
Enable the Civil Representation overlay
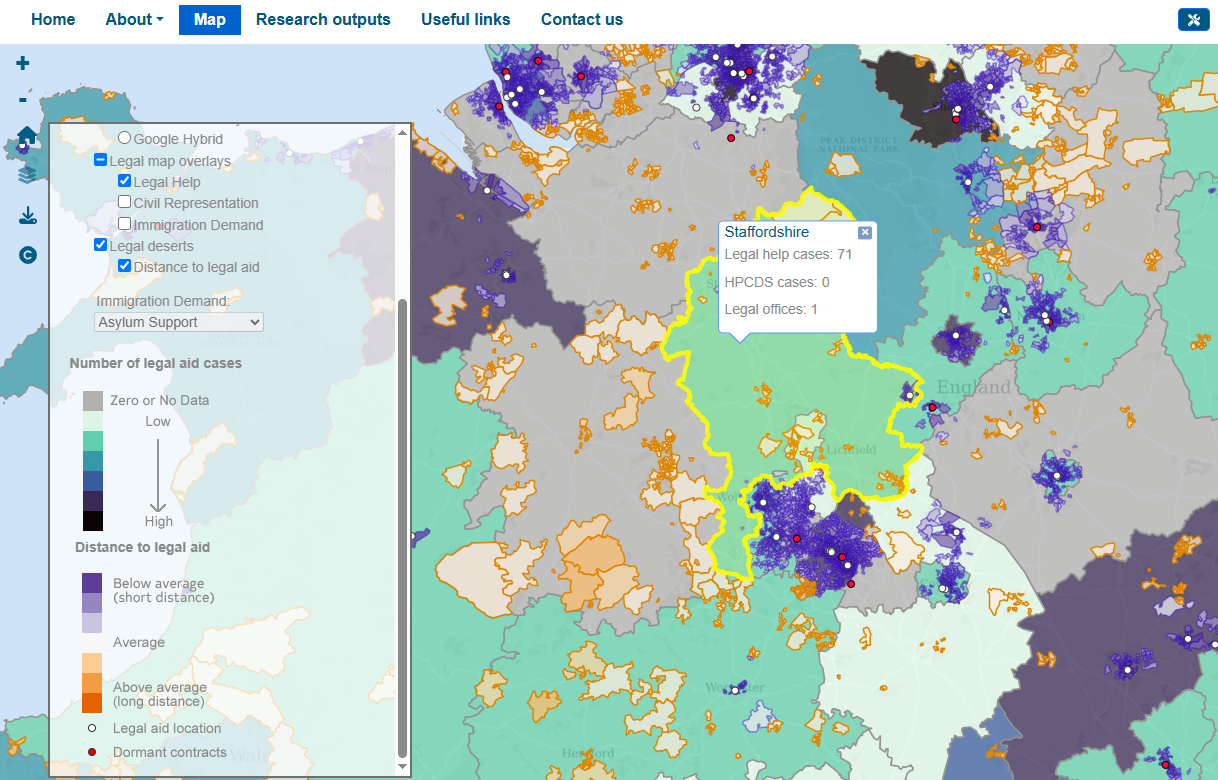[x=125, y=202]
